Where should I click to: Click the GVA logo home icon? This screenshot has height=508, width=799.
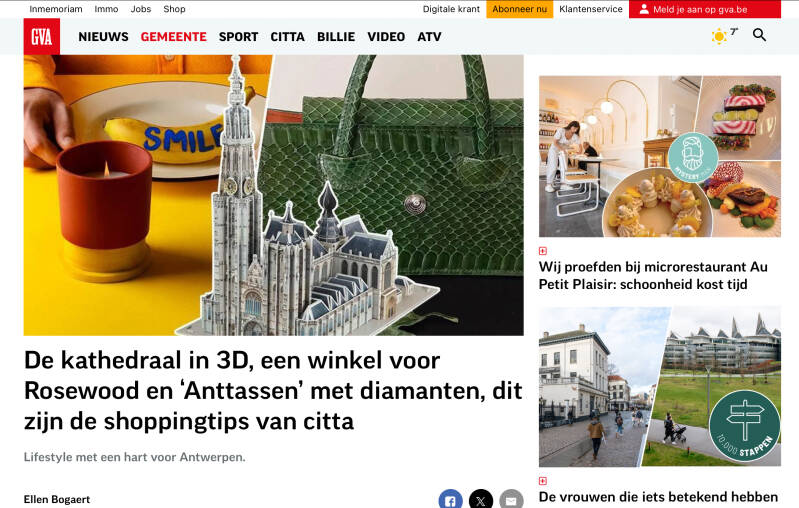pos(42,37)
